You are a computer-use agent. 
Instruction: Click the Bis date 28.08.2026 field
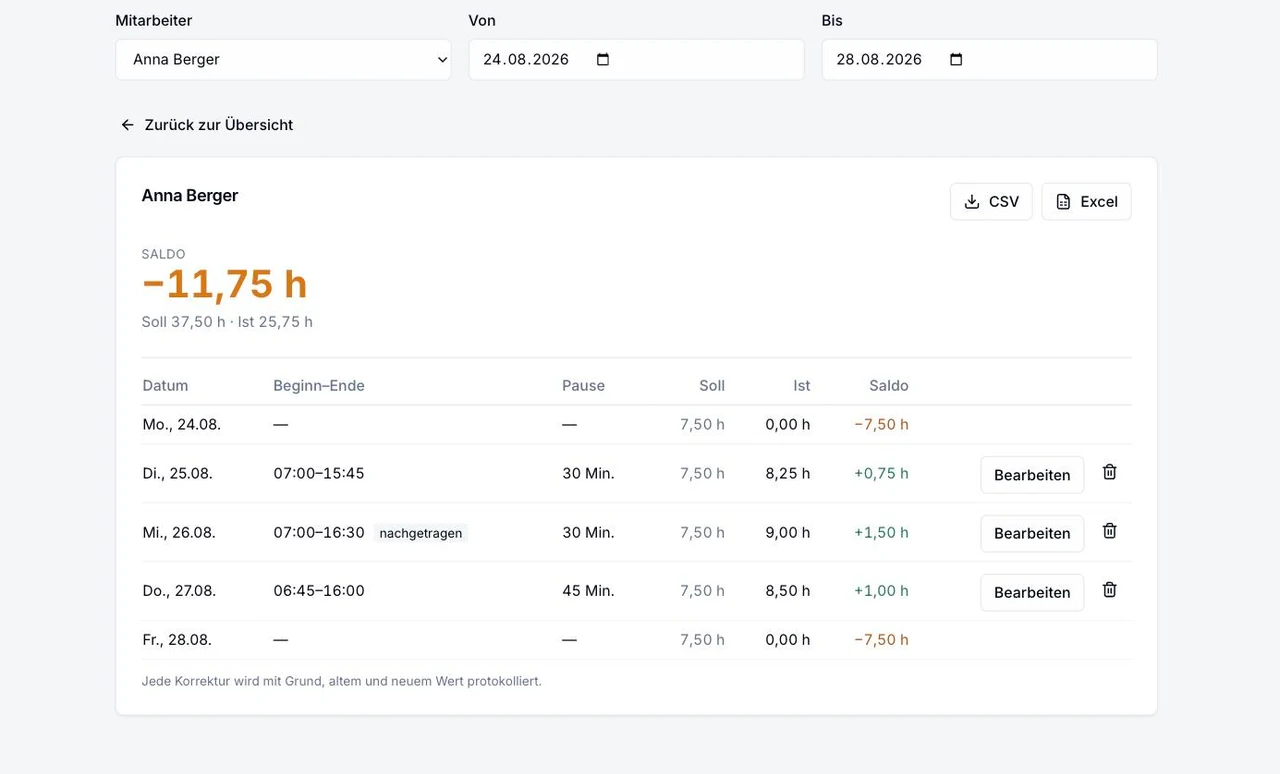pos(989,59)
